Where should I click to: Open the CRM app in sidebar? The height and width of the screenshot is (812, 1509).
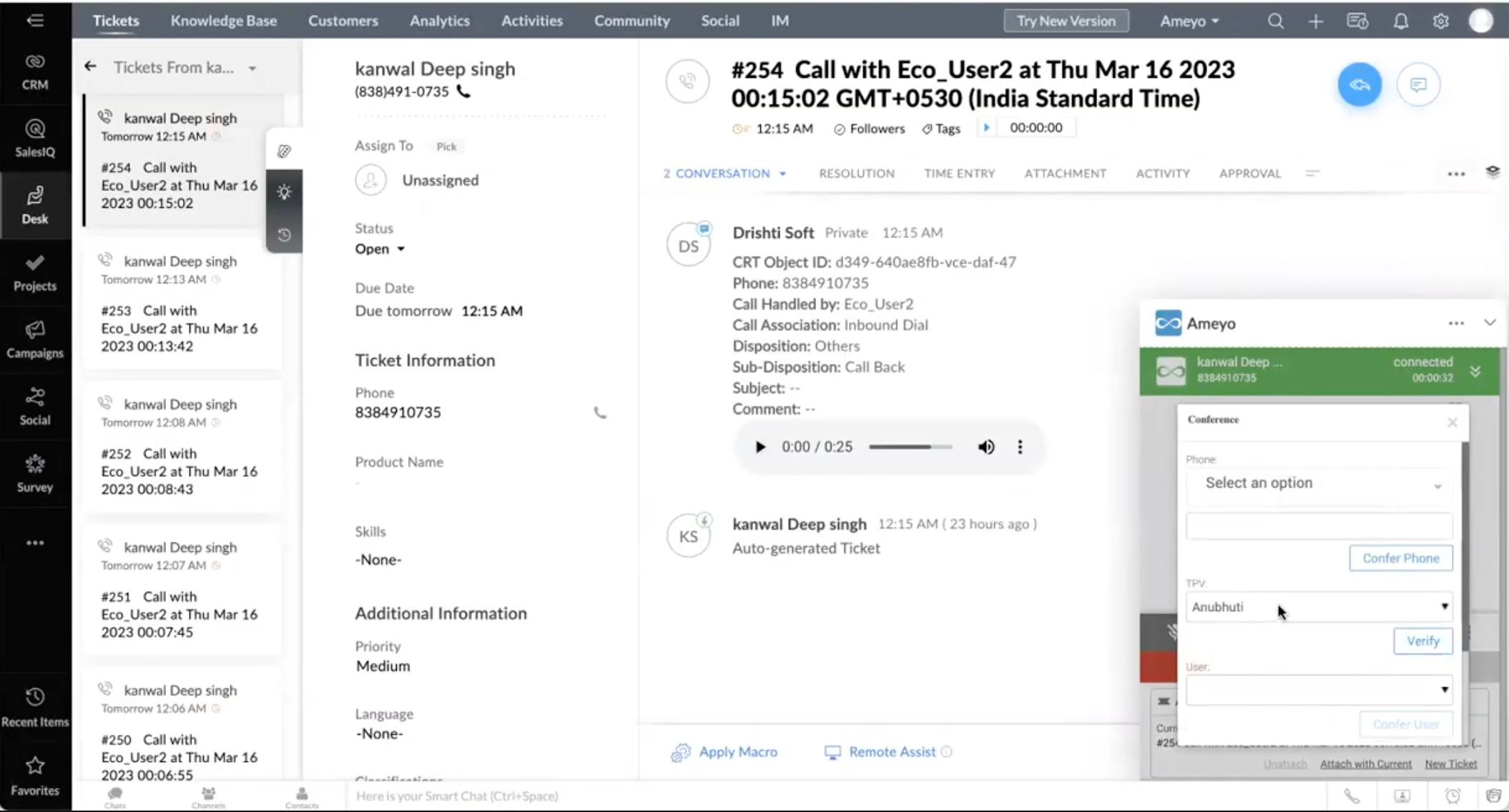[x=34, y=72]
